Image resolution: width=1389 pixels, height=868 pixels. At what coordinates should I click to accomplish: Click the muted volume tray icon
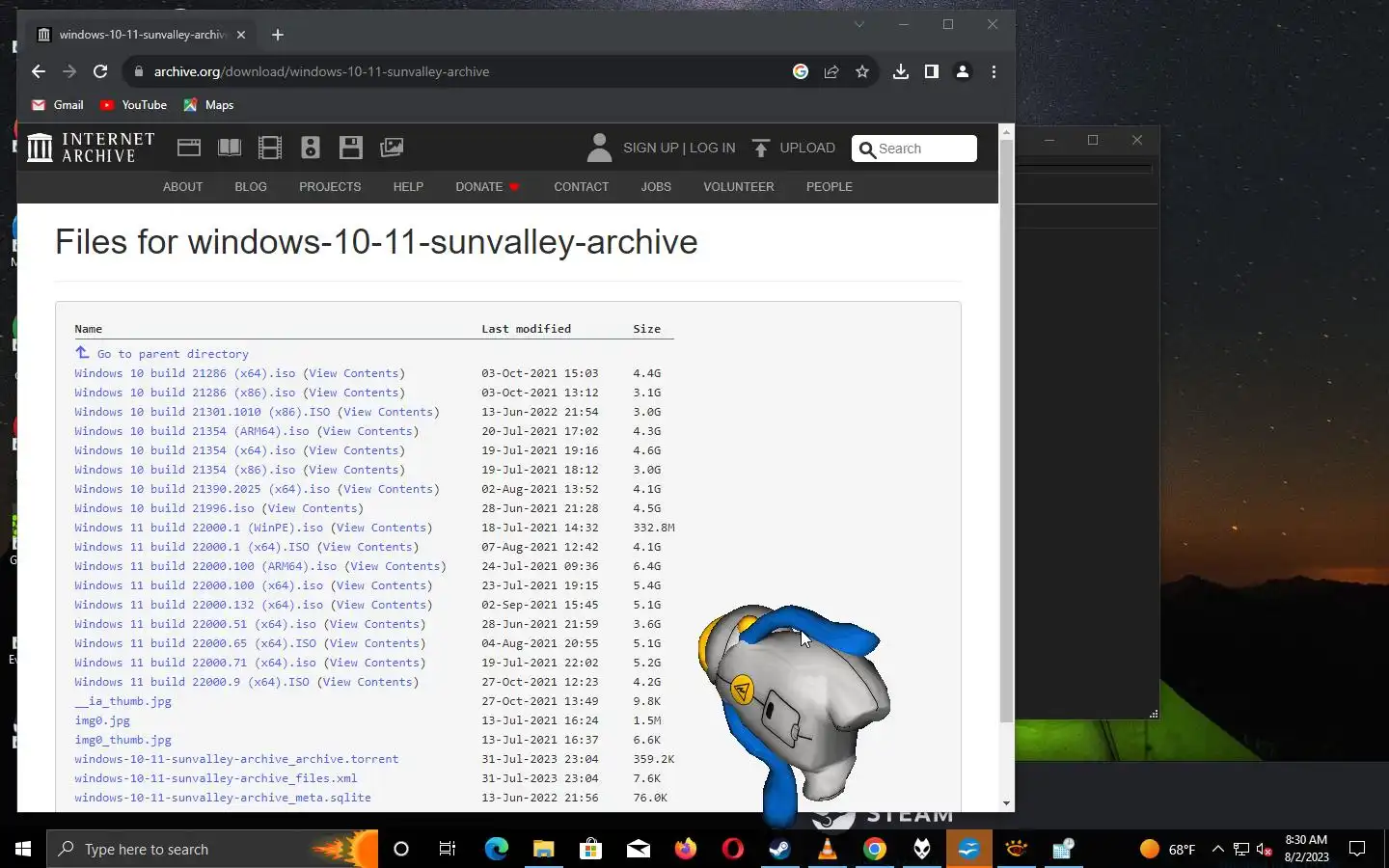tap(1265, 850)
